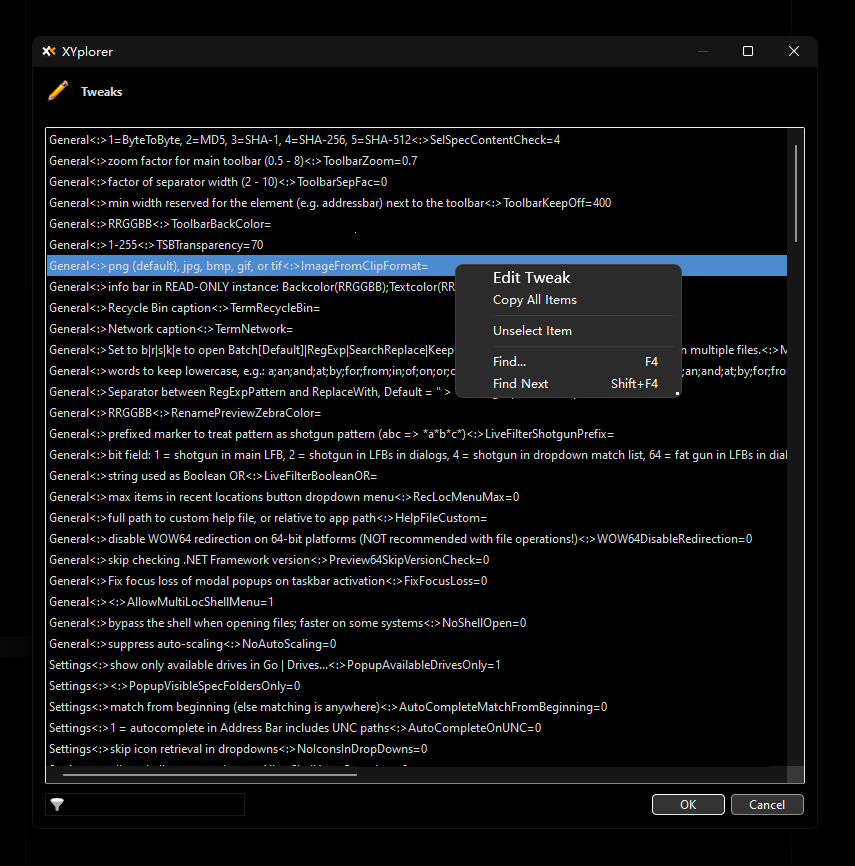
Task: Click the funnel filter icon
Action: tap(57, 805)
